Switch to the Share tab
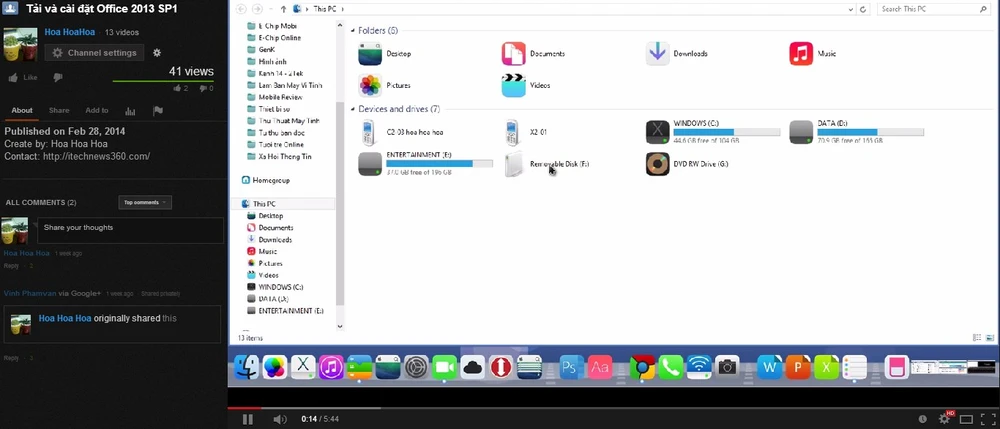Viewport: 1000px width, 429px height. click(59, 111)
